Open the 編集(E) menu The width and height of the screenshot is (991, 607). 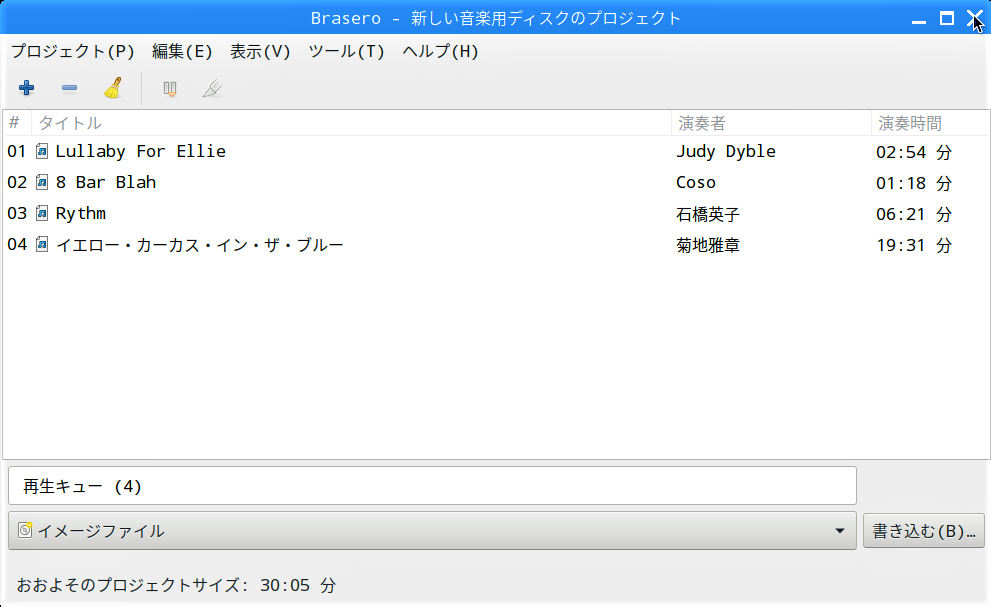(182, 51)
